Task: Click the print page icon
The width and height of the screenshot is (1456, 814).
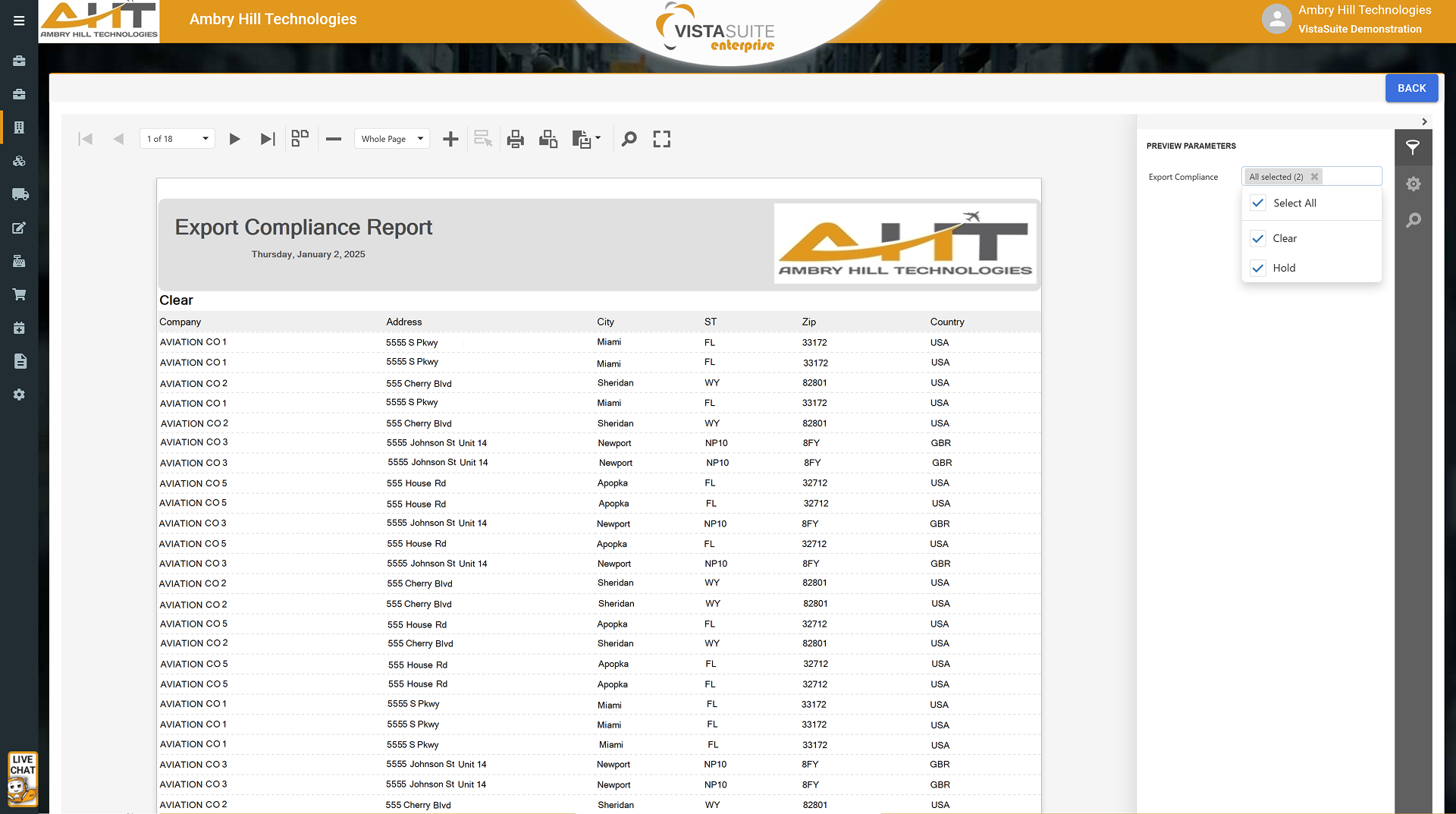Action: 548,139
